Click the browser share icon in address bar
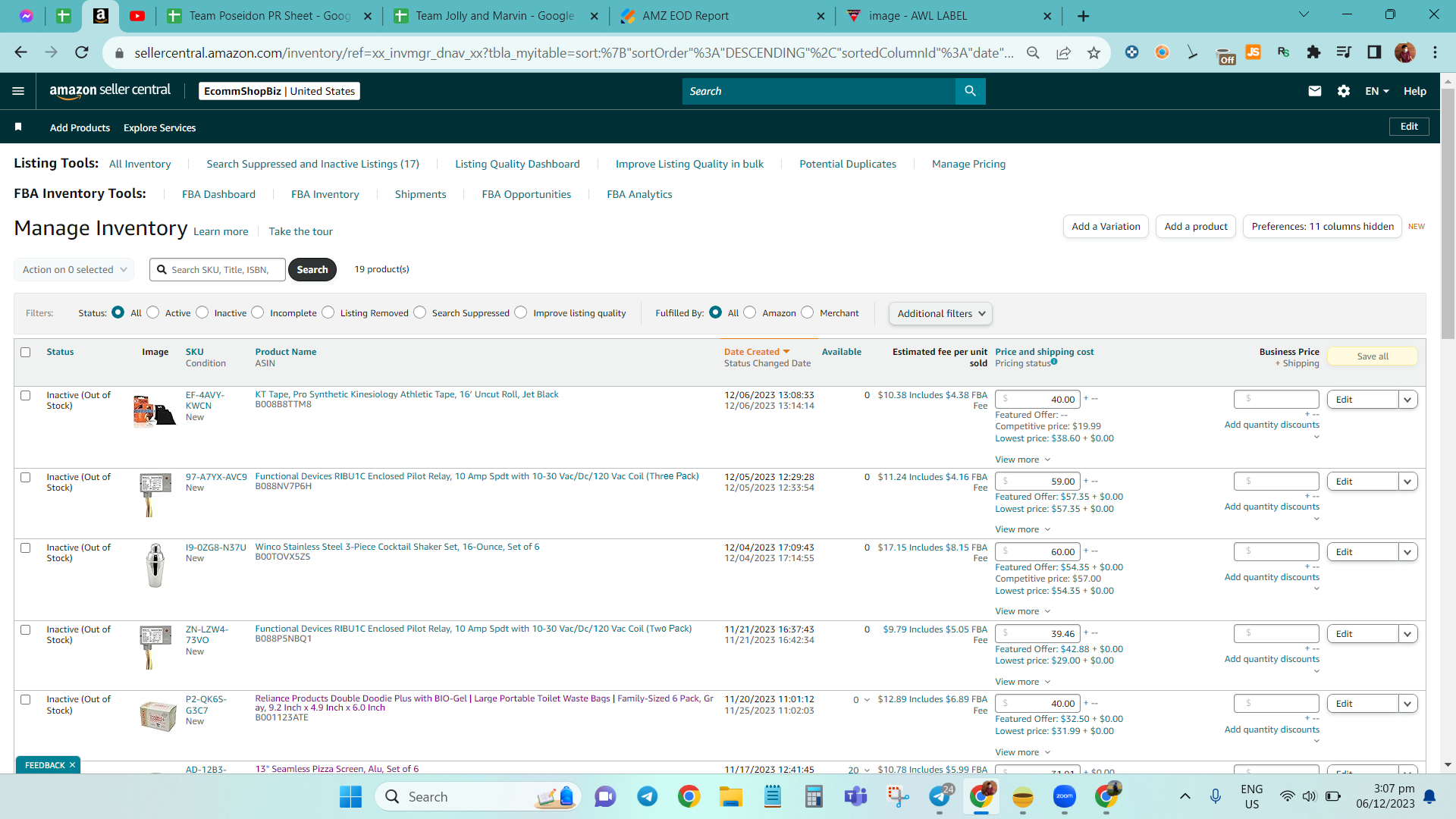1456x819 pixels. [x=1064, y=52]
